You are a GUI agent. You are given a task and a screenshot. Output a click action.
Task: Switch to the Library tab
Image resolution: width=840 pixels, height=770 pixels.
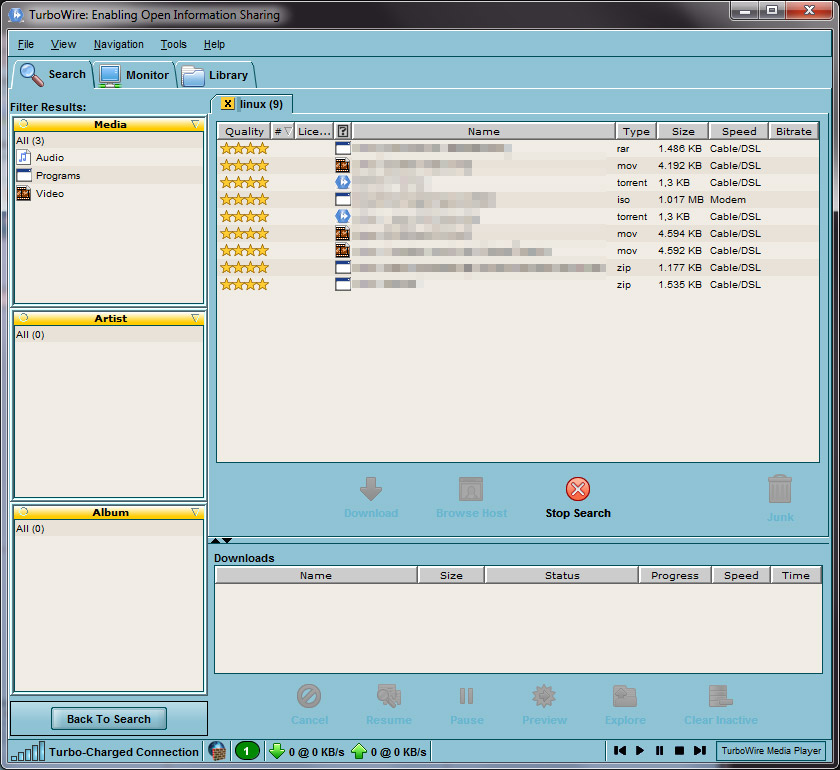(x=215, y=75)
